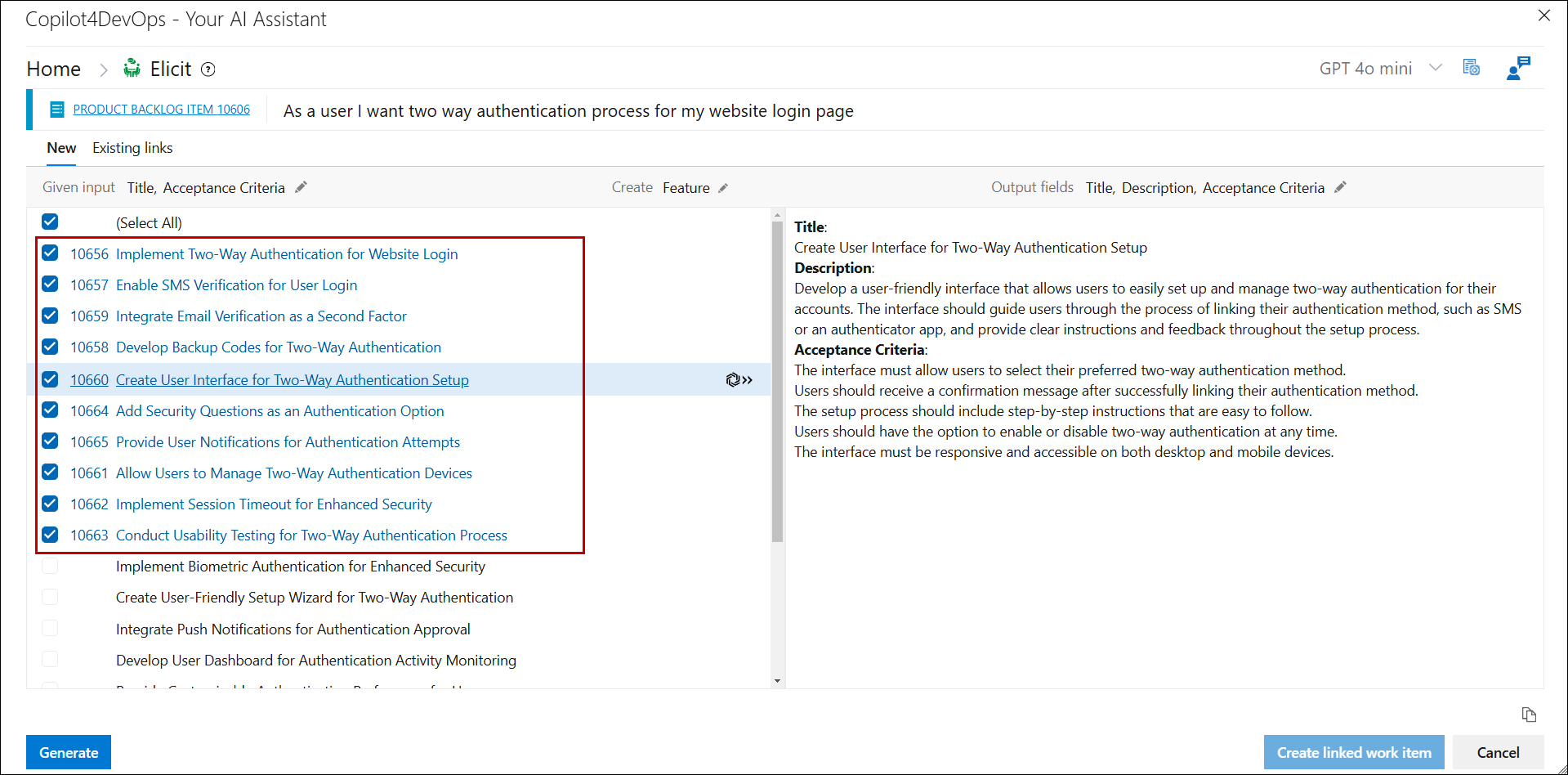
Task: Uncheck item 10656 Implement Two-Way Authentication
Action: coord(50,253)
